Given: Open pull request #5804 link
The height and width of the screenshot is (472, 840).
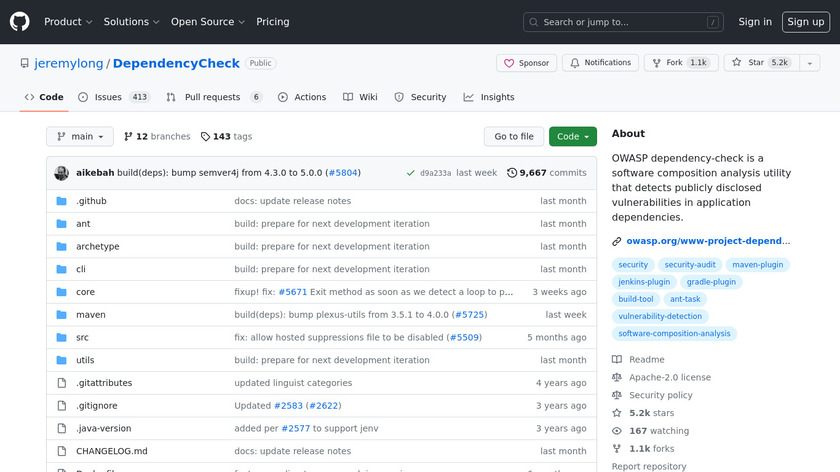Looking at the screenshot, I should pos(343,173).
